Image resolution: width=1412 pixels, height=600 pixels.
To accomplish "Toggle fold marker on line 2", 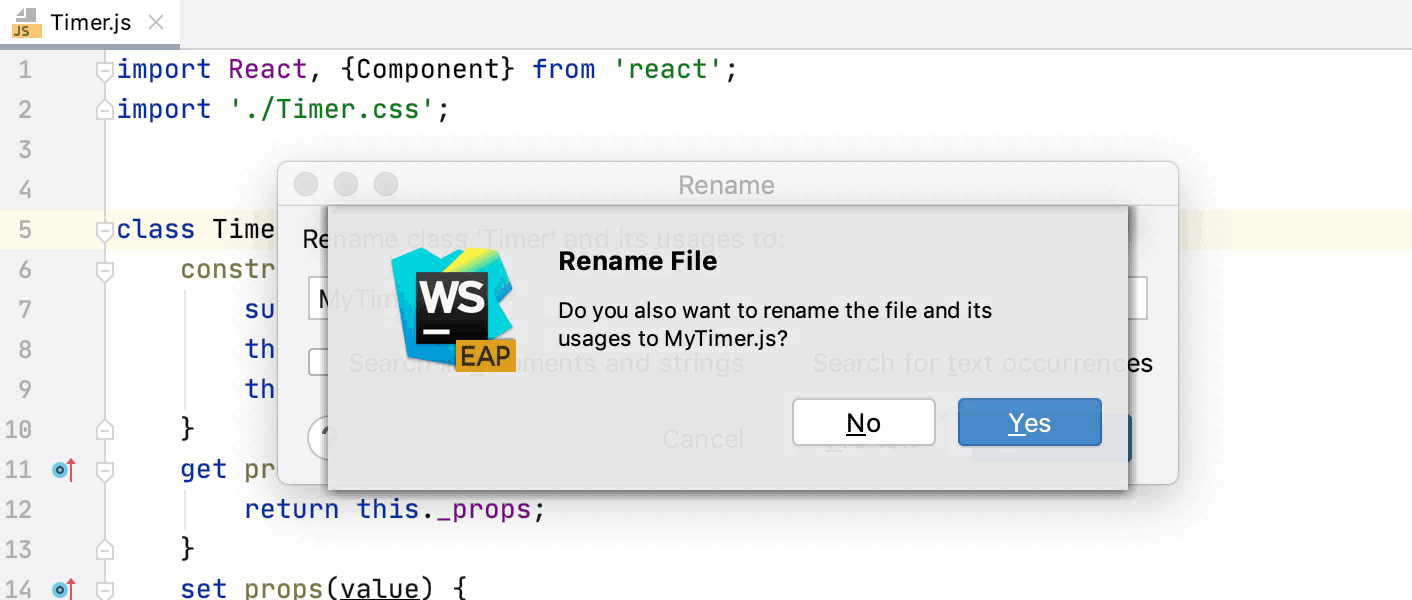I will 105,110.
